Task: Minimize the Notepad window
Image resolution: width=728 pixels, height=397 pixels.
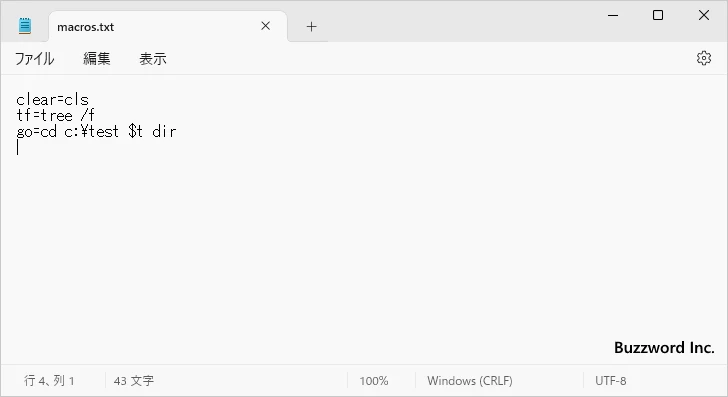Action: coord(613,15)
